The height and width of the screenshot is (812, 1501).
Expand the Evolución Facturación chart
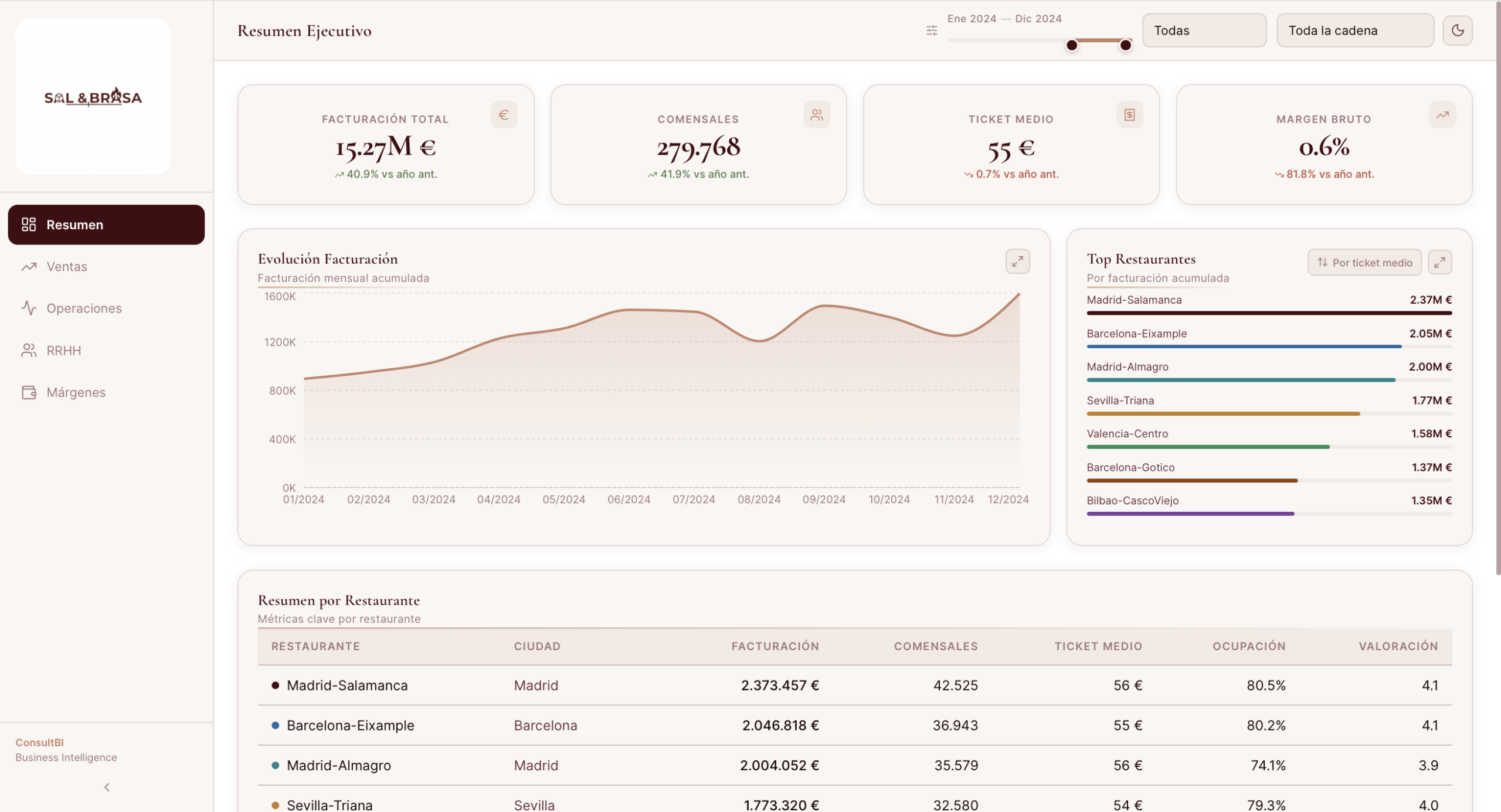tap(1017, 261)
